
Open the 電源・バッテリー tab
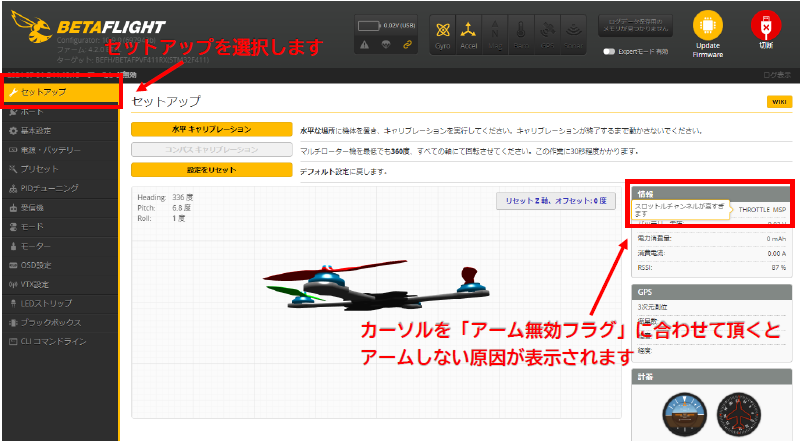[60, 150]
